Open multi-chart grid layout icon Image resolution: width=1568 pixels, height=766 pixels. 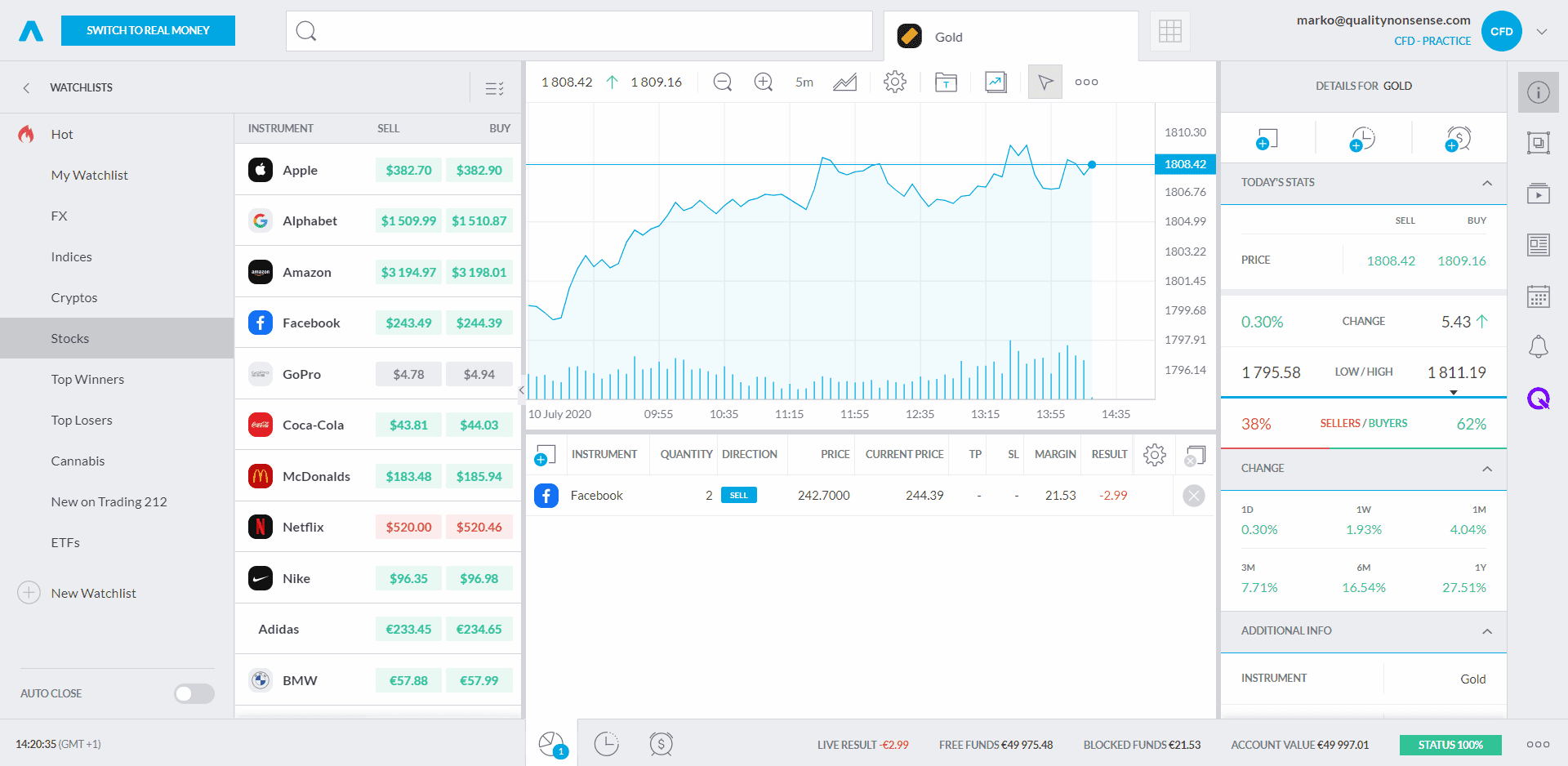pos(1169,32)
